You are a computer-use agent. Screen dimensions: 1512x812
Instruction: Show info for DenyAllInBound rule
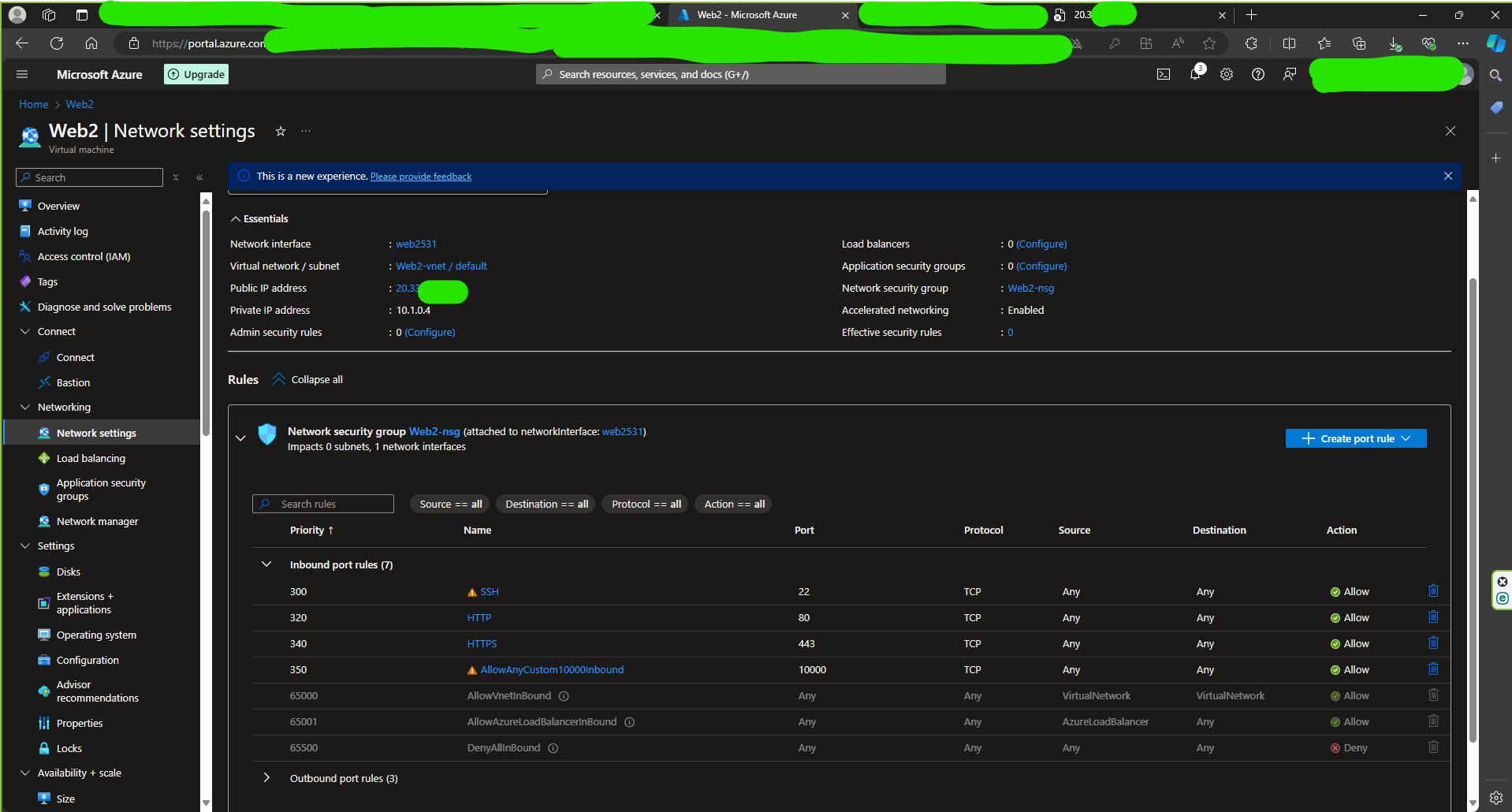[x=553, y=748]
